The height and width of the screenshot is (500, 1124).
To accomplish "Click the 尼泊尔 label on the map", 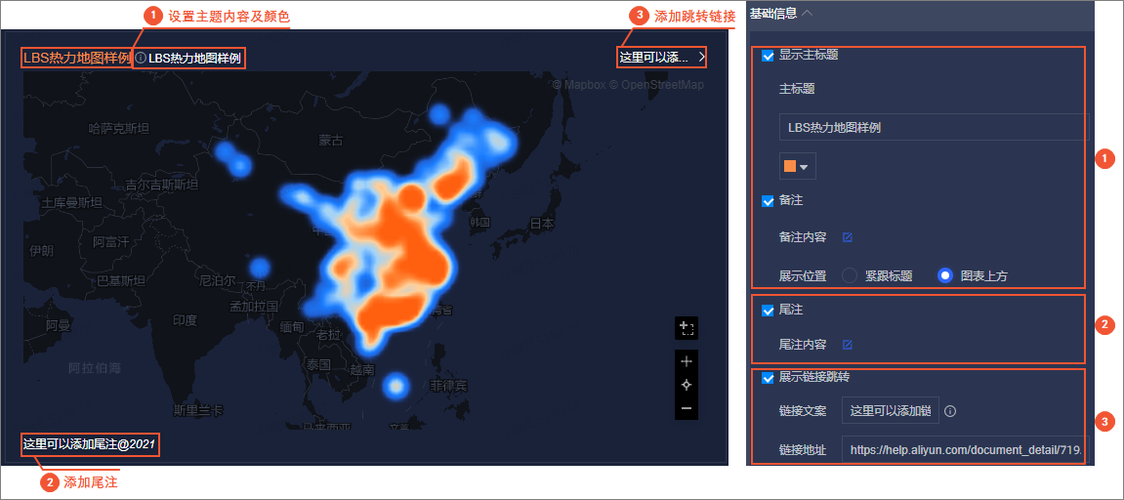I will [x=217, y=280].
